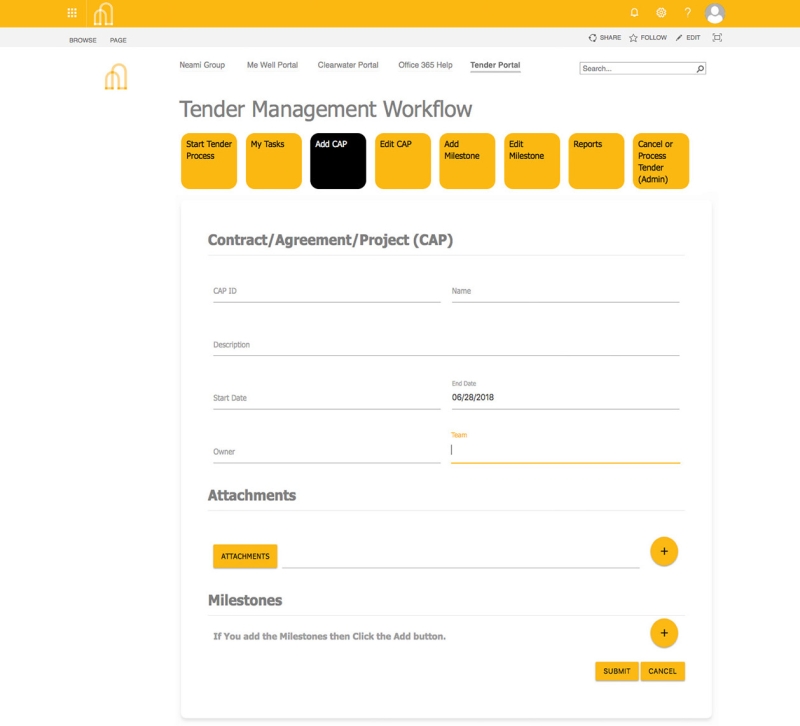800x726 pixels.
Task: Open the Start Date field
Action: click(326, 398)
